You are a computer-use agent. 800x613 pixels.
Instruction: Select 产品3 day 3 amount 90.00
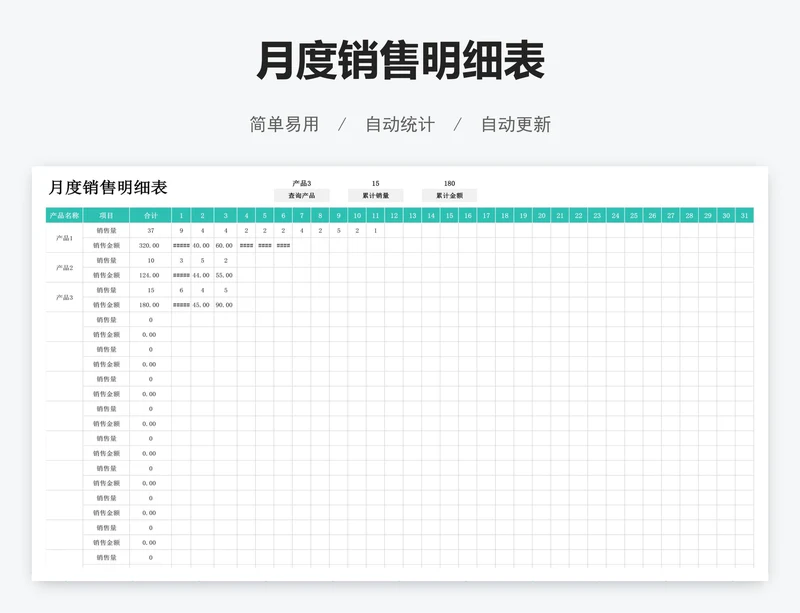(x=226, y=305)
